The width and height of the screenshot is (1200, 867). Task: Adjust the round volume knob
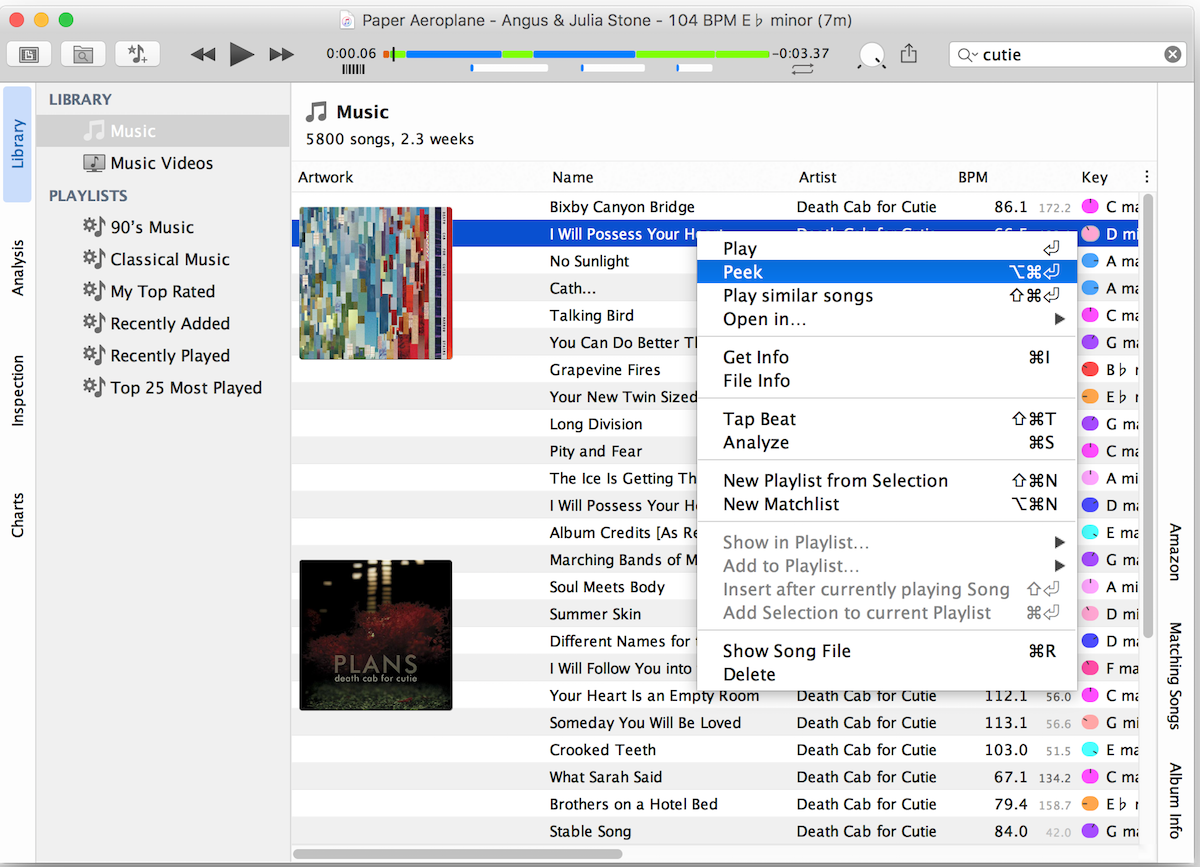(x=872, y=56)
